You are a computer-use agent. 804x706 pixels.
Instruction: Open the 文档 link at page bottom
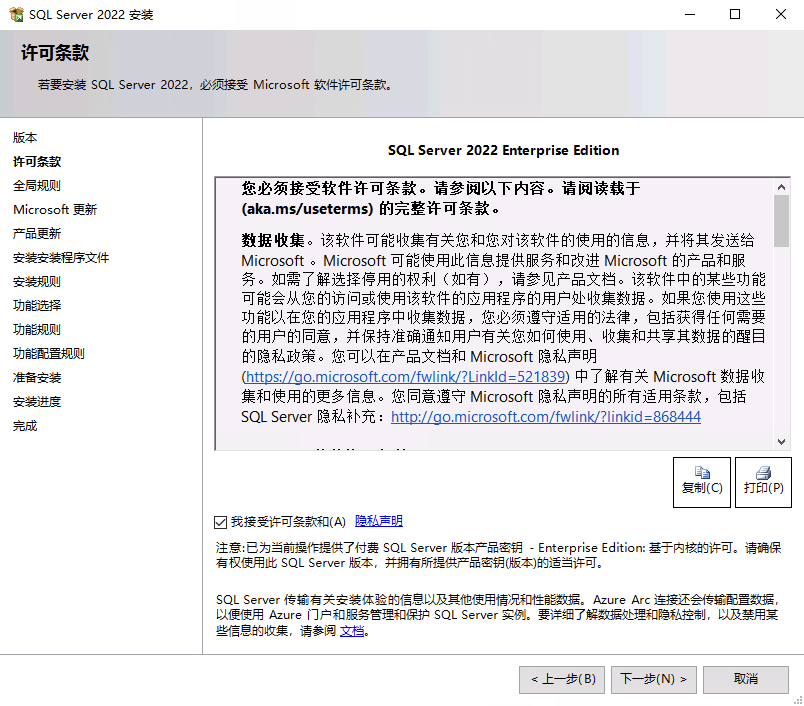352,631
